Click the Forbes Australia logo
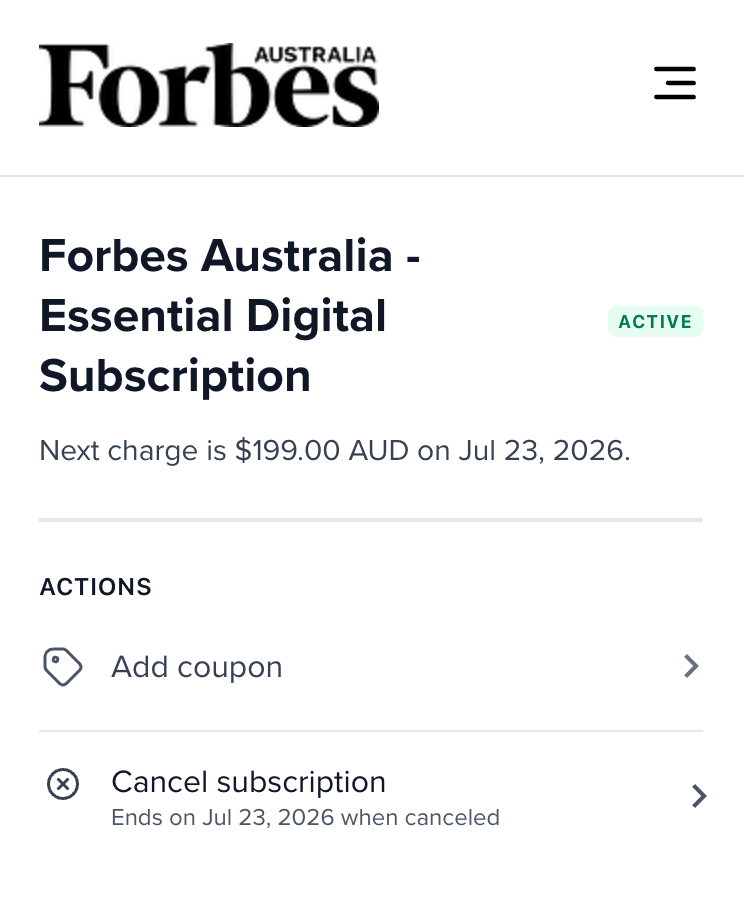The height and width of the screenshot is (900, 744). pos(208,86)
